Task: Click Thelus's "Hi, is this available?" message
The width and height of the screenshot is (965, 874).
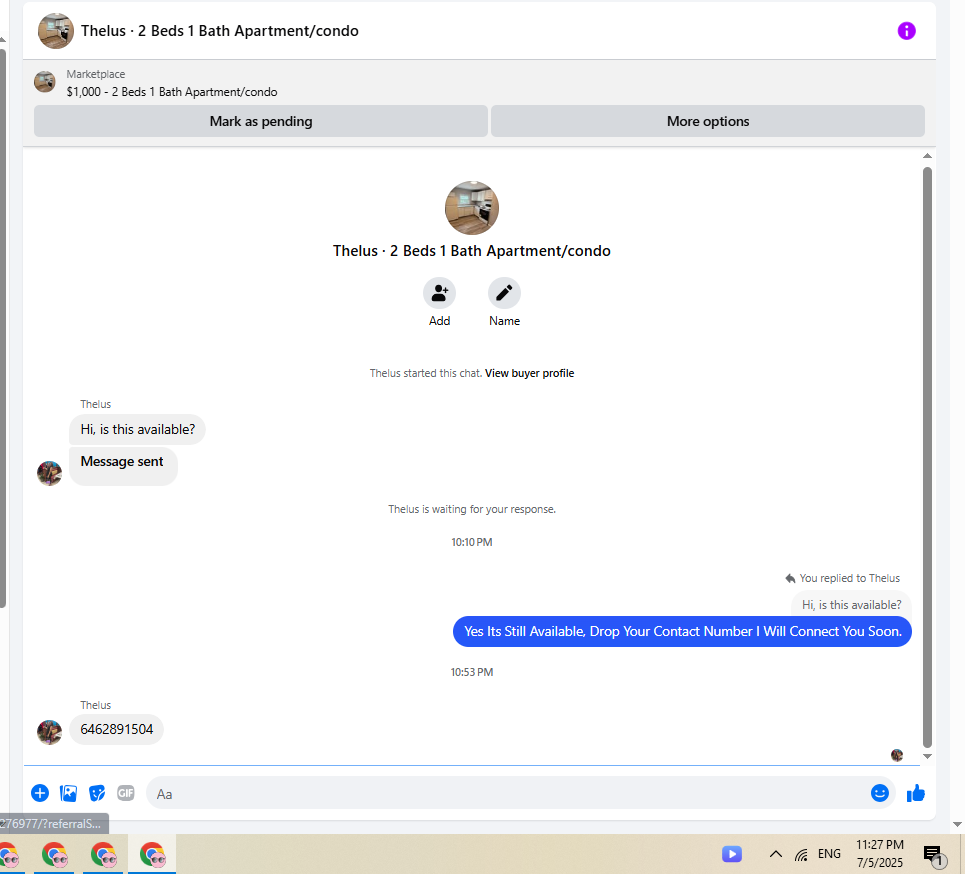Action: tap(137, 430)
